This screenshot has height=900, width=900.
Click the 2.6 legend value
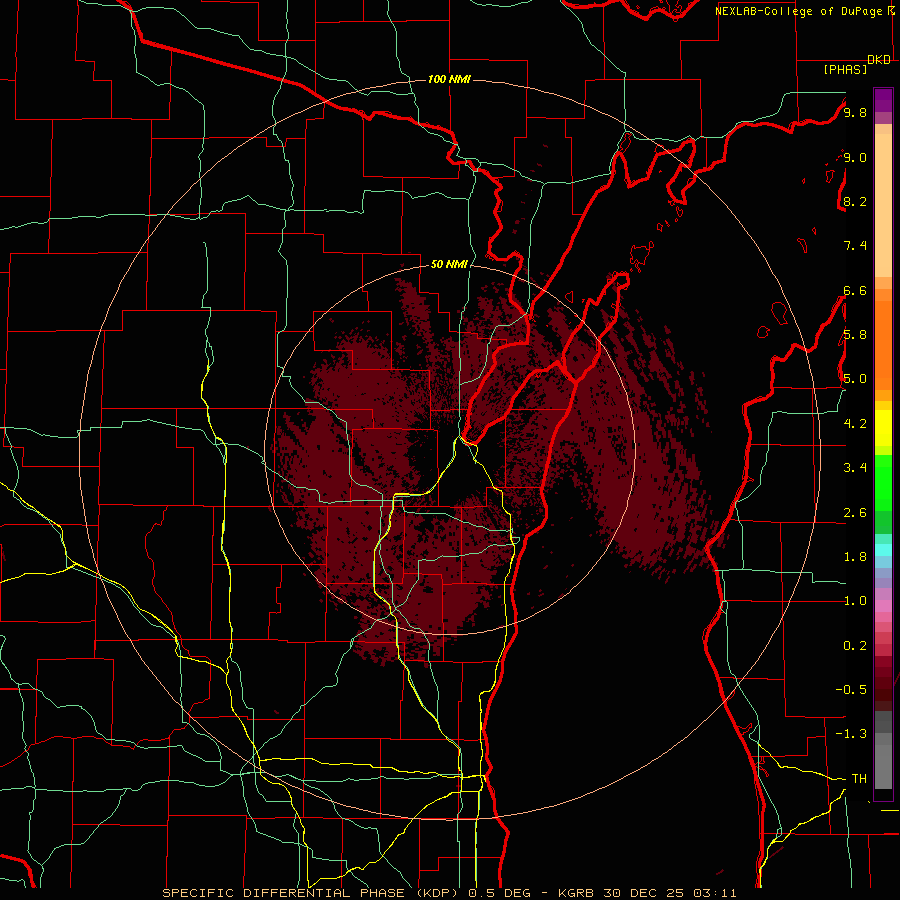pos(855,512)
